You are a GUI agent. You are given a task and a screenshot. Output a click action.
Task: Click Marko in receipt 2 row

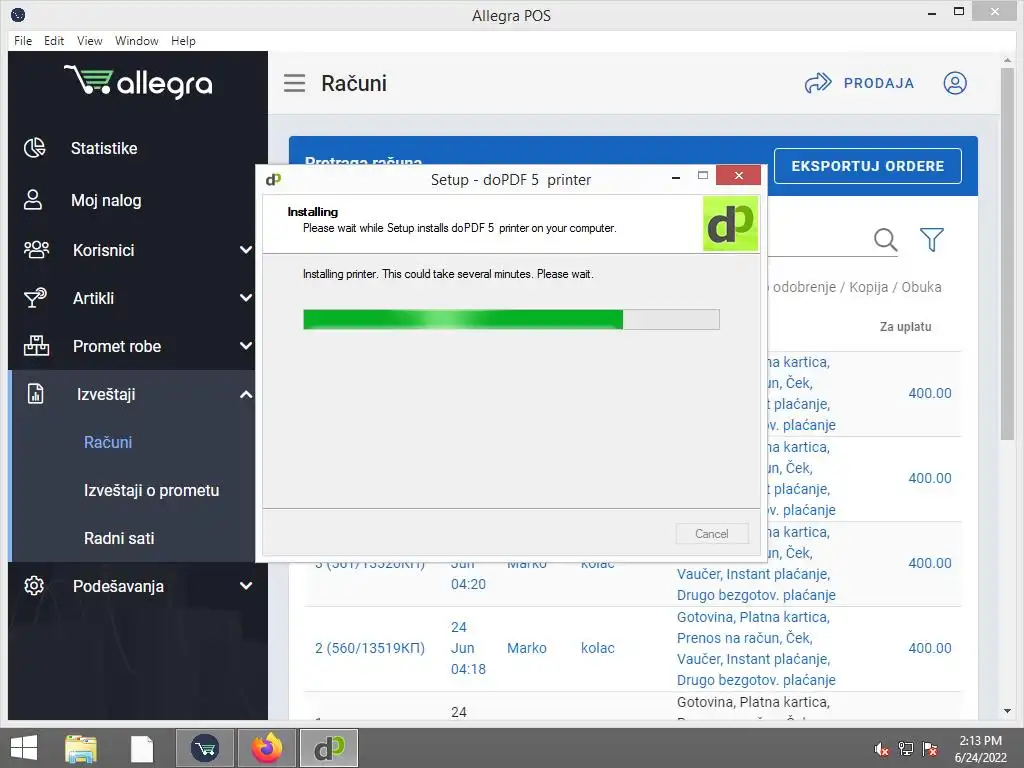pos(526,648)
